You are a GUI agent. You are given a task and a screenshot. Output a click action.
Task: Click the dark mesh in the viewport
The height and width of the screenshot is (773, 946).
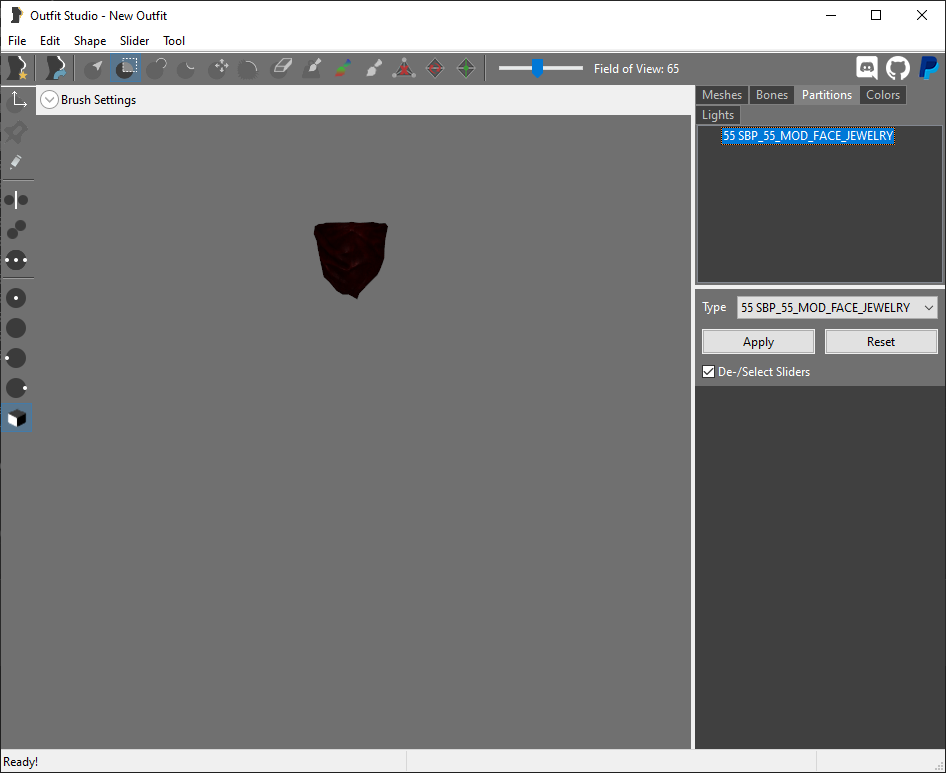tap(351, 258)
